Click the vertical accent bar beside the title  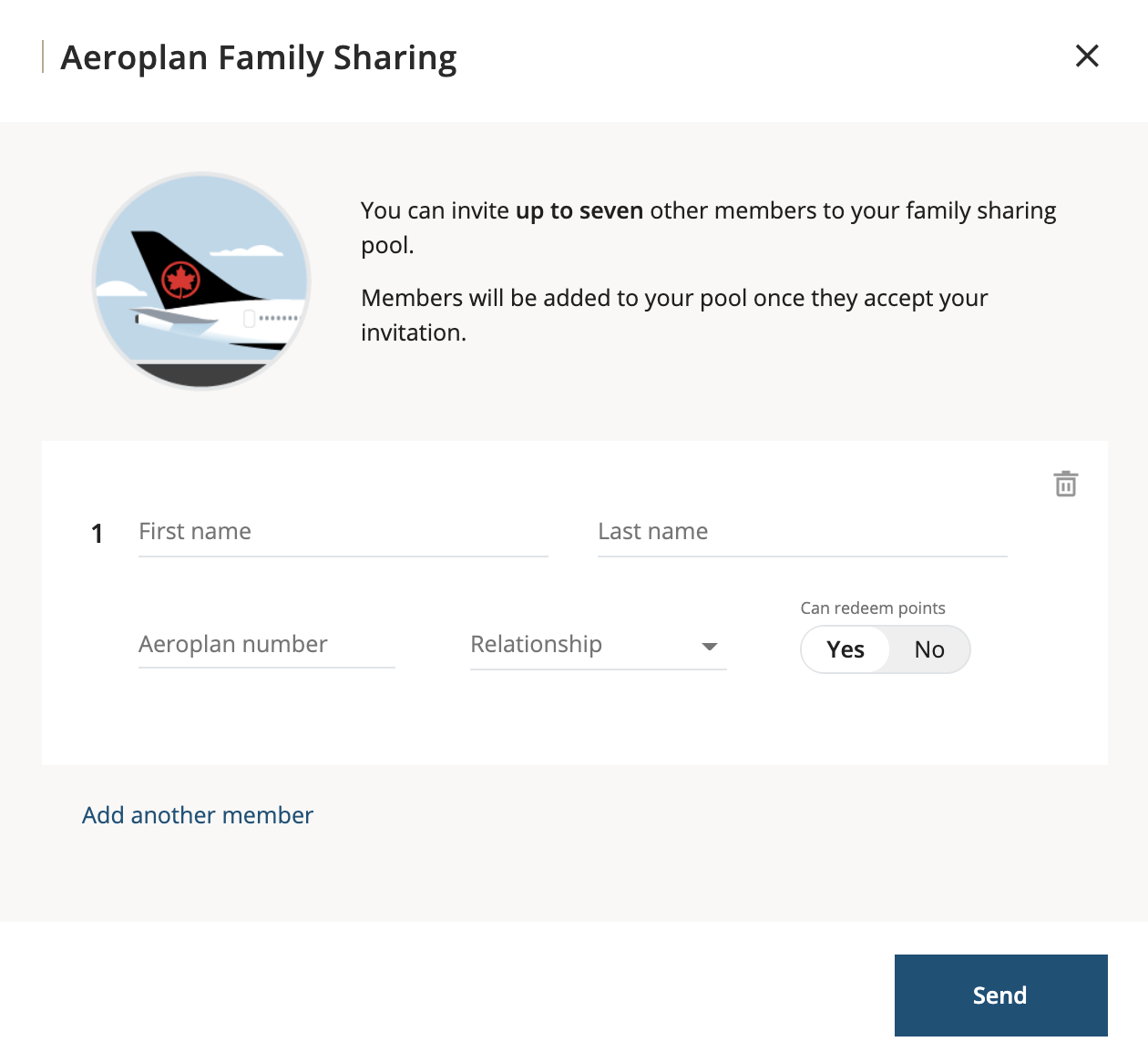click(x=43, y=56)
